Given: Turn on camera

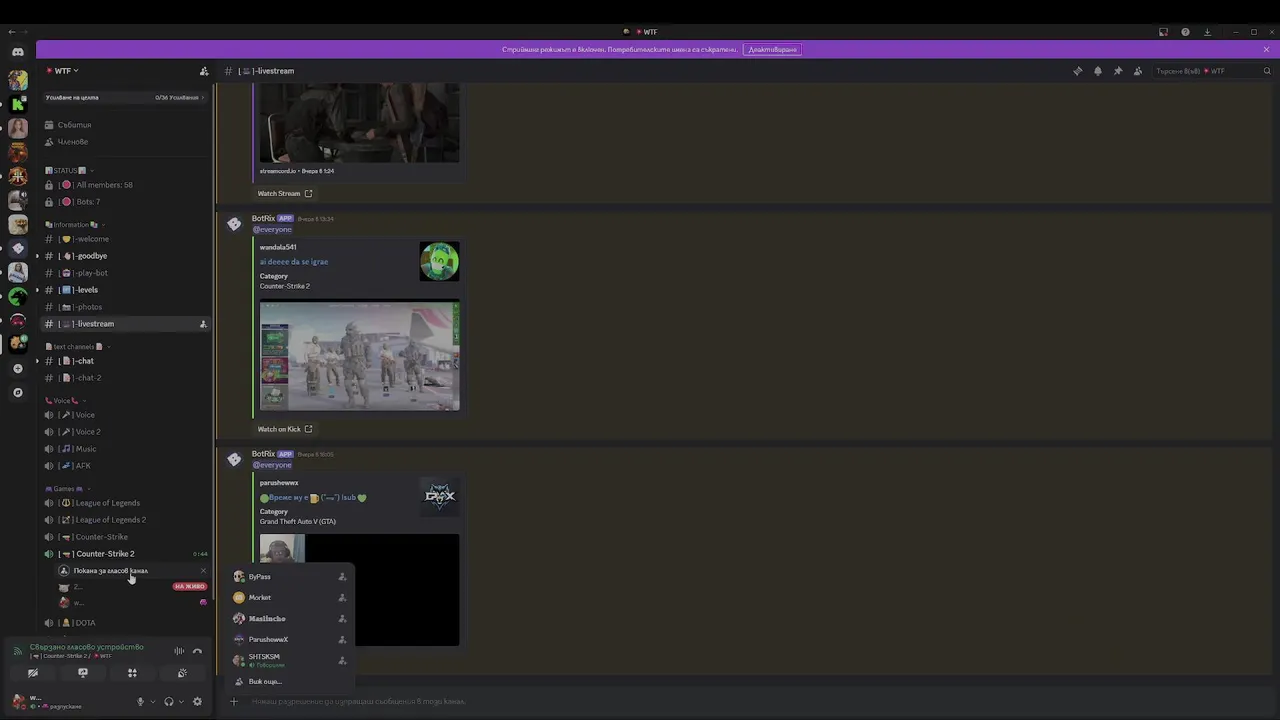Looking at the screenshot, I should 33,673.
